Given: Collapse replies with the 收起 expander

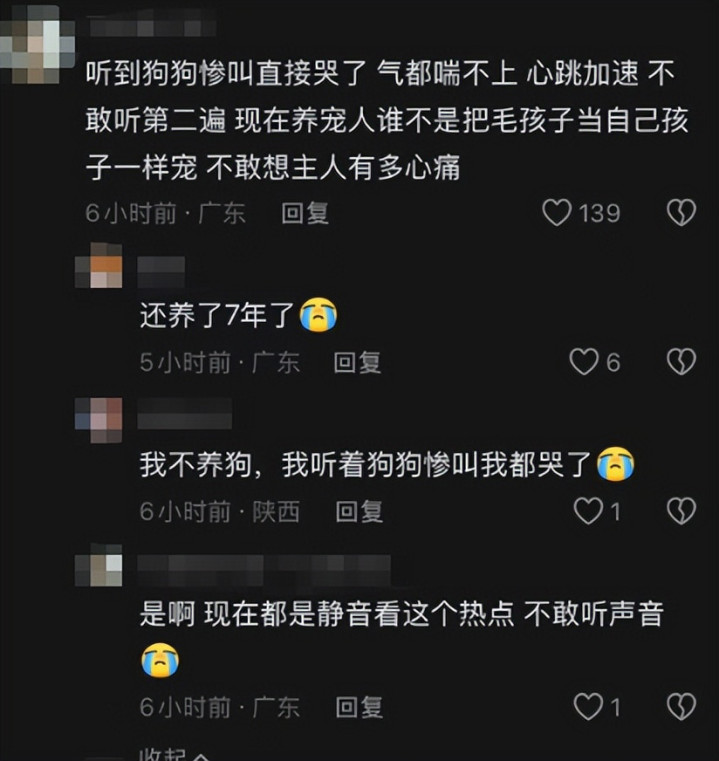Looking at the screenshot, I should pos(175,754).
